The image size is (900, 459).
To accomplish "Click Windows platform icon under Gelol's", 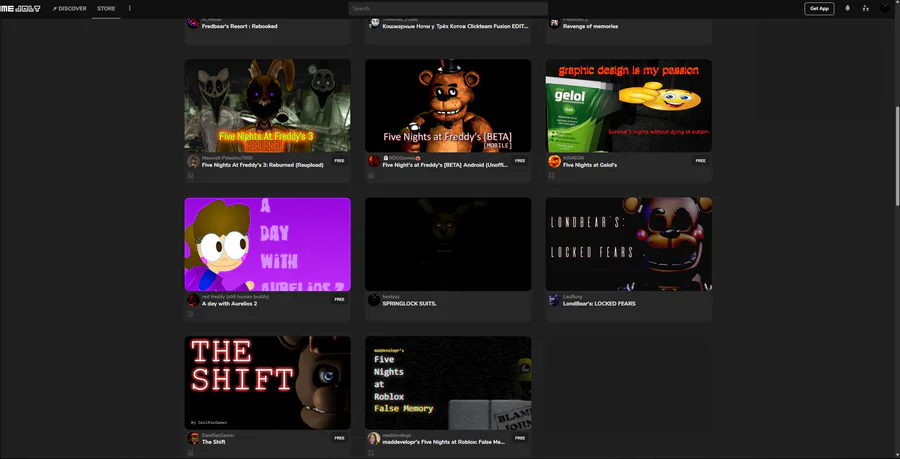I will coord(552,176).
